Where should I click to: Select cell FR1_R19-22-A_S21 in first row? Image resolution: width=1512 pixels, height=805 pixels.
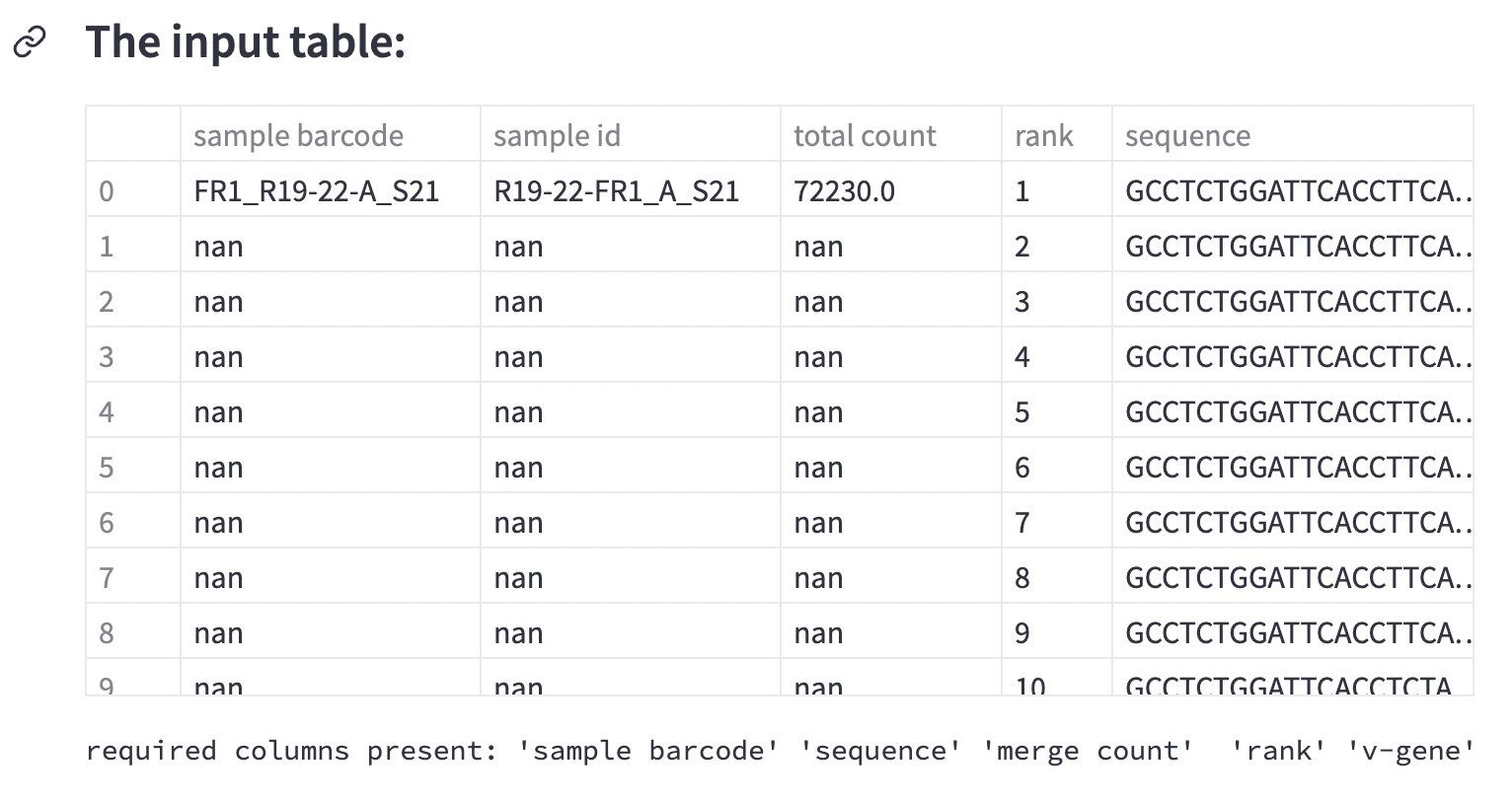[x=316, y=190]
